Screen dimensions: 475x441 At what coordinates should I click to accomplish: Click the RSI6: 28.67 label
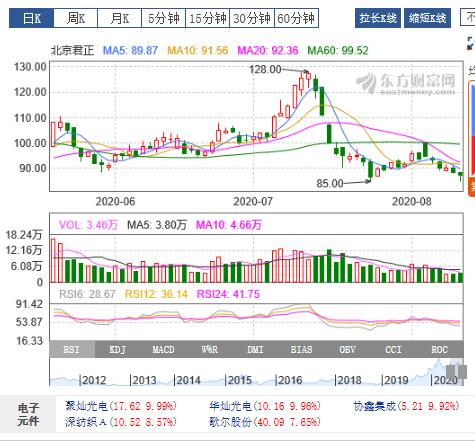coord(87,294)
